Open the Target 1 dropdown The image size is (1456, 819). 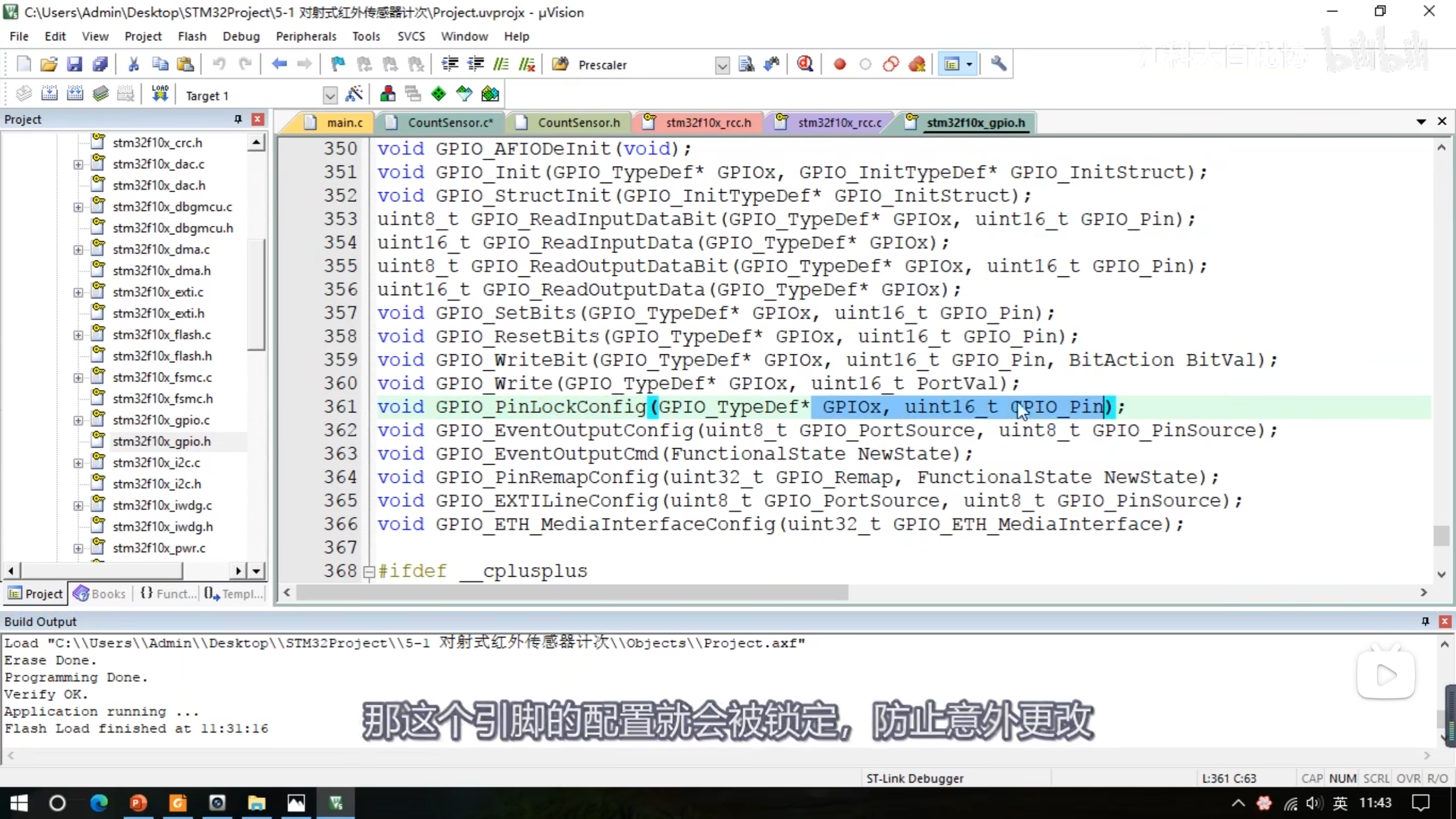point(330,96)
